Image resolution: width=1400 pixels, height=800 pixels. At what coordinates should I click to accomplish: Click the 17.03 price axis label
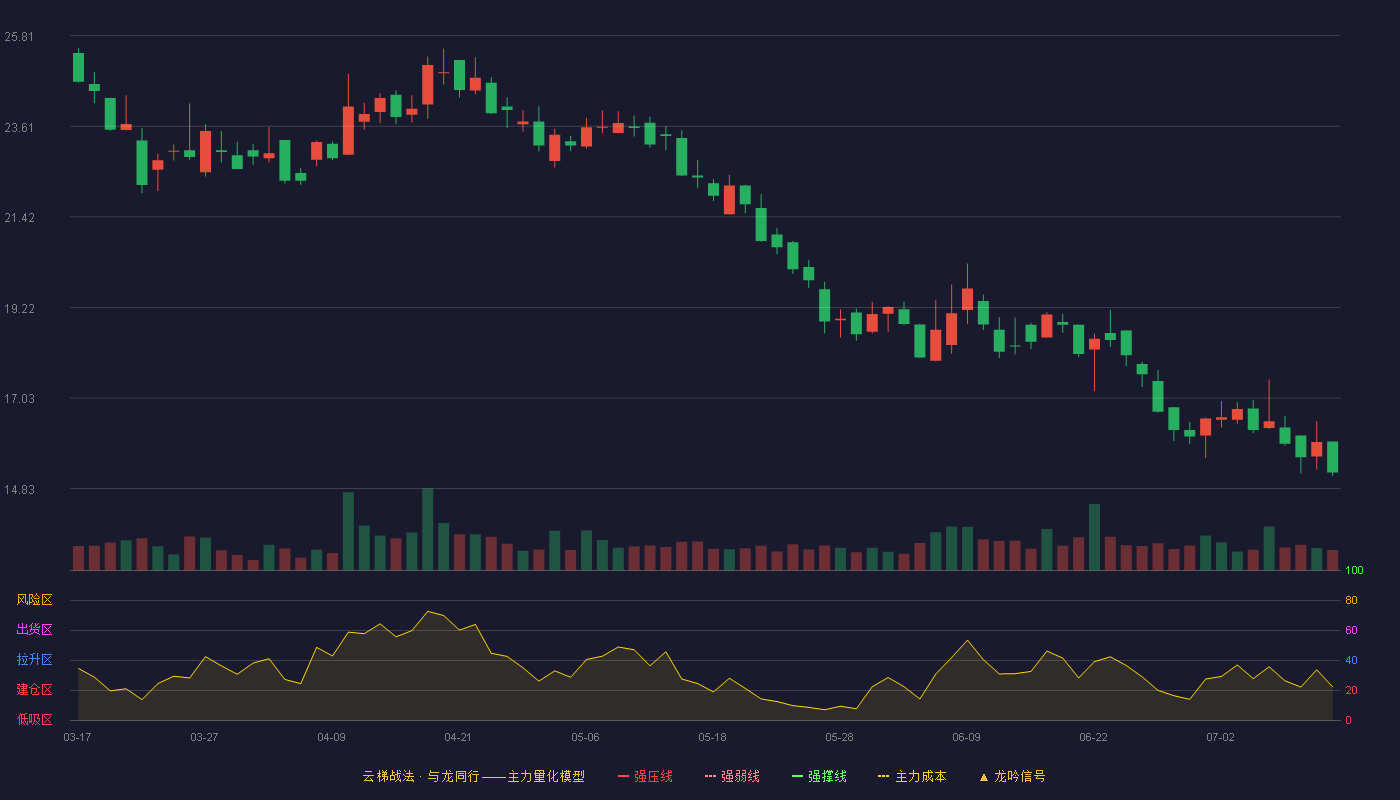coord(19,399)
